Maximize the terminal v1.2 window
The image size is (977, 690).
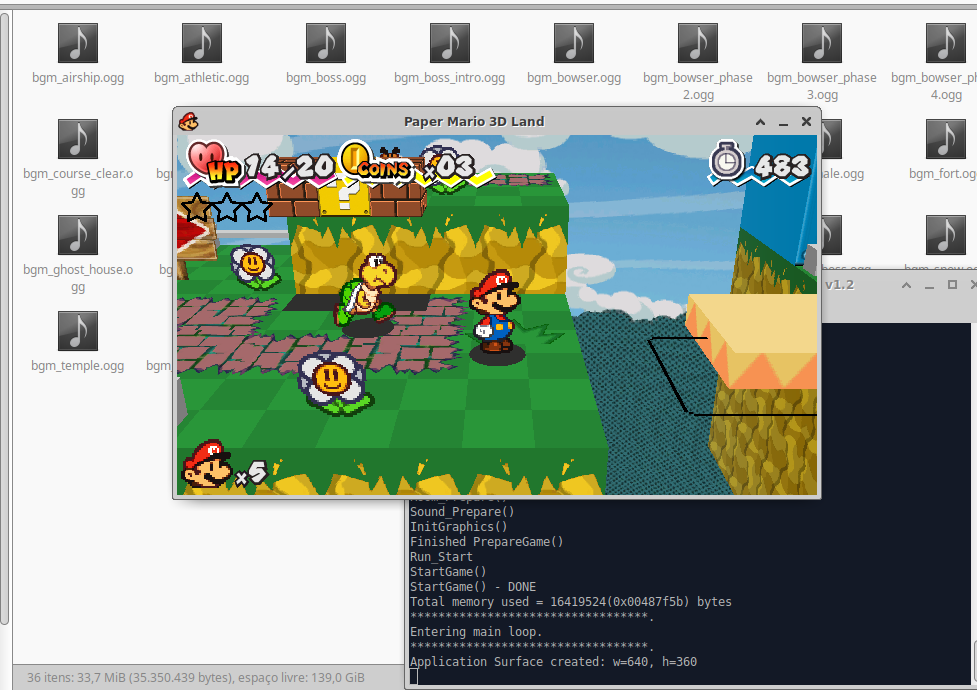(x=952, y=285)
